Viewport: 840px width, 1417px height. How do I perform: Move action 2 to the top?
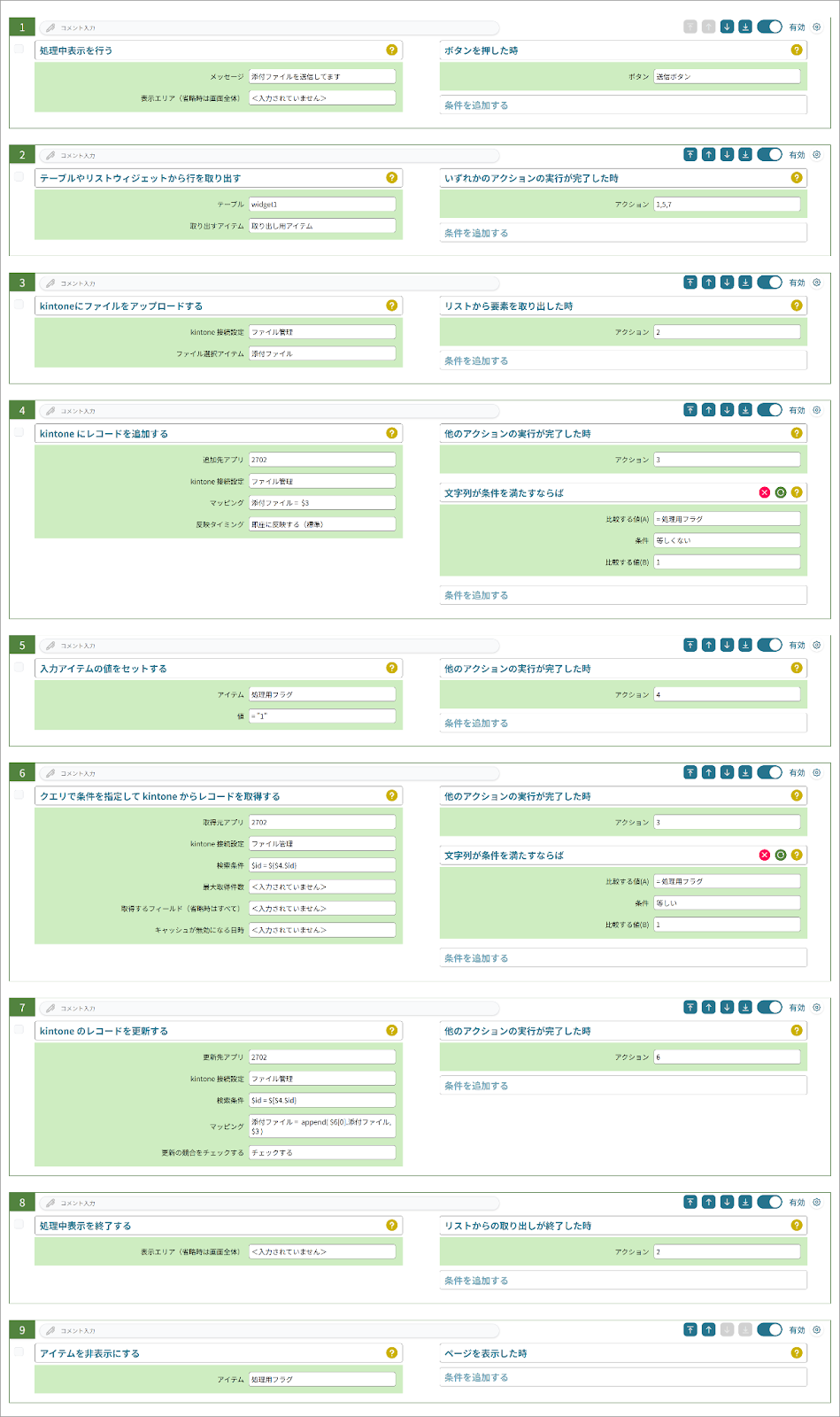[x=690, y=154]
